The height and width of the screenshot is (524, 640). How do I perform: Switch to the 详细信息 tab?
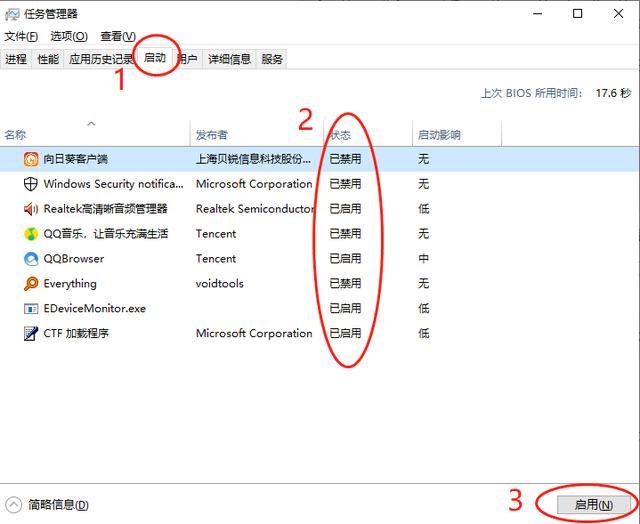click(229, 59)
